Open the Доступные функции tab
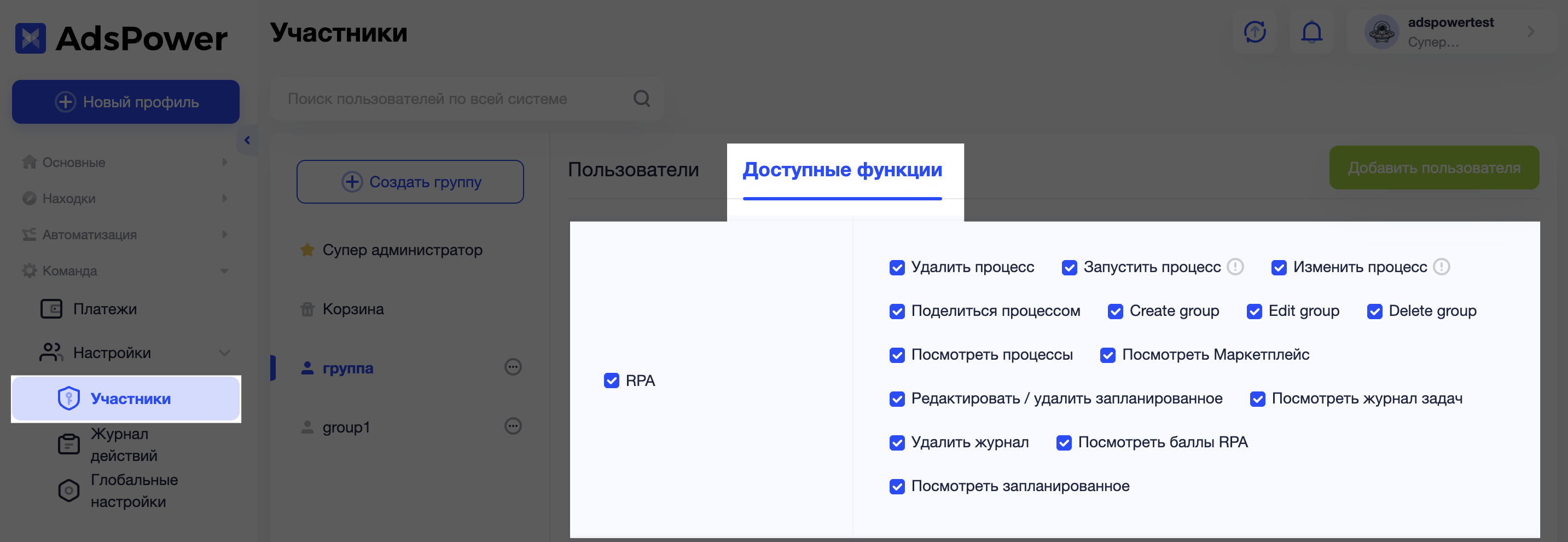The height and width of the screenshot is (542, 1568). pyautogui.click(x=842, y=170)
